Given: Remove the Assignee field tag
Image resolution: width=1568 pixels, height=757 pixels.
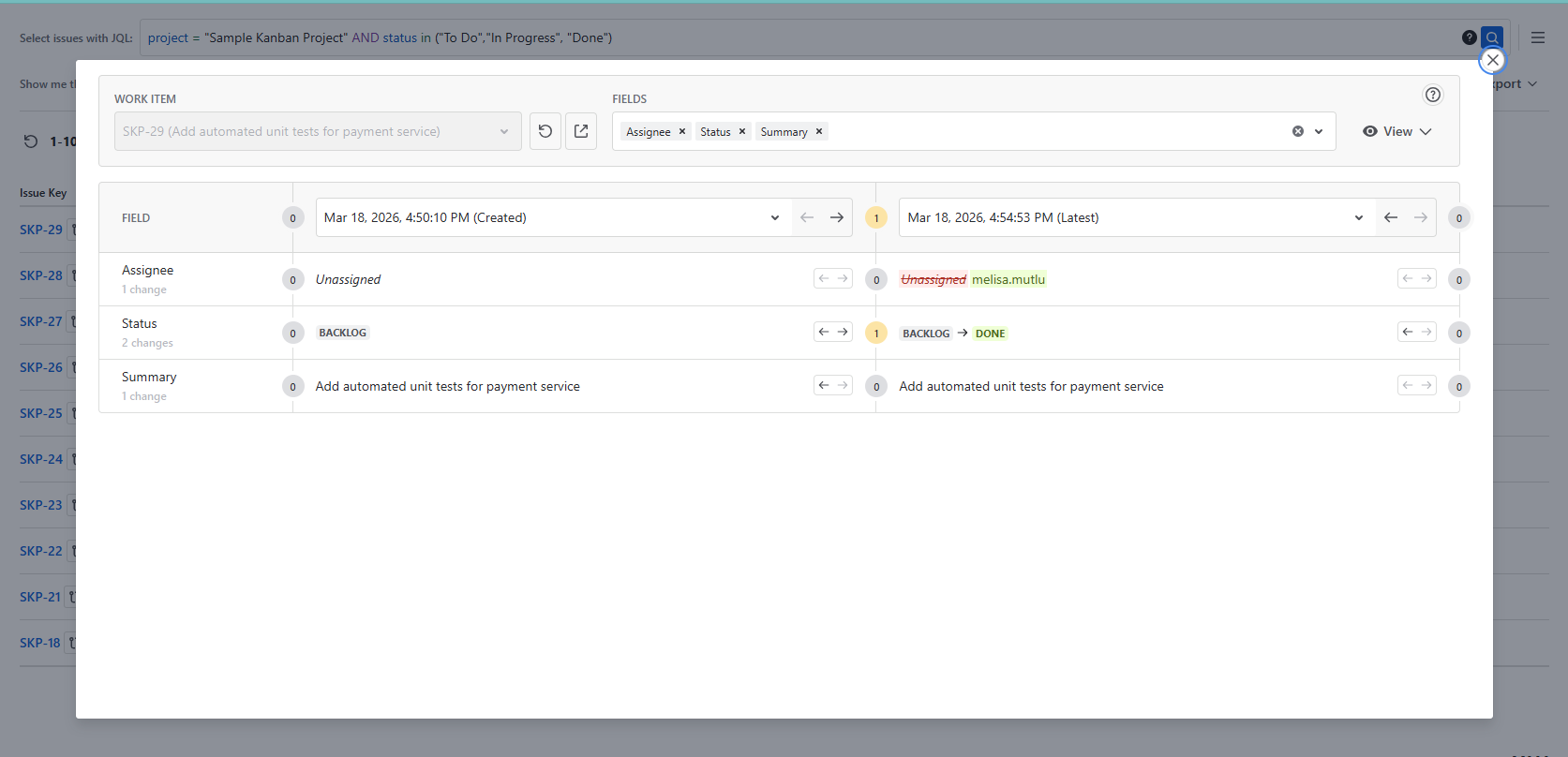Looking at the screenshot, I should click(682, 131).
